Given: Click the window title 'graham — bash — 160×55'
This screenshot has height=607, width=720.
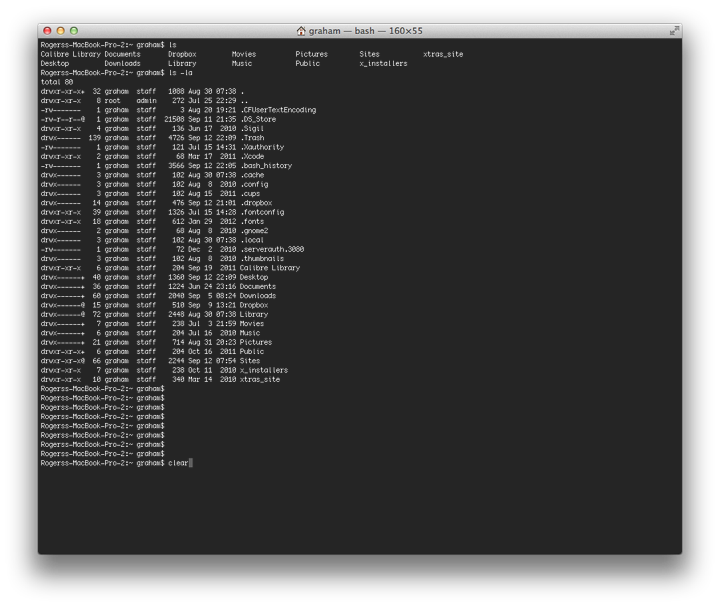Looking at the screenshot, I should pyautogui.click(x=366, y=31).
